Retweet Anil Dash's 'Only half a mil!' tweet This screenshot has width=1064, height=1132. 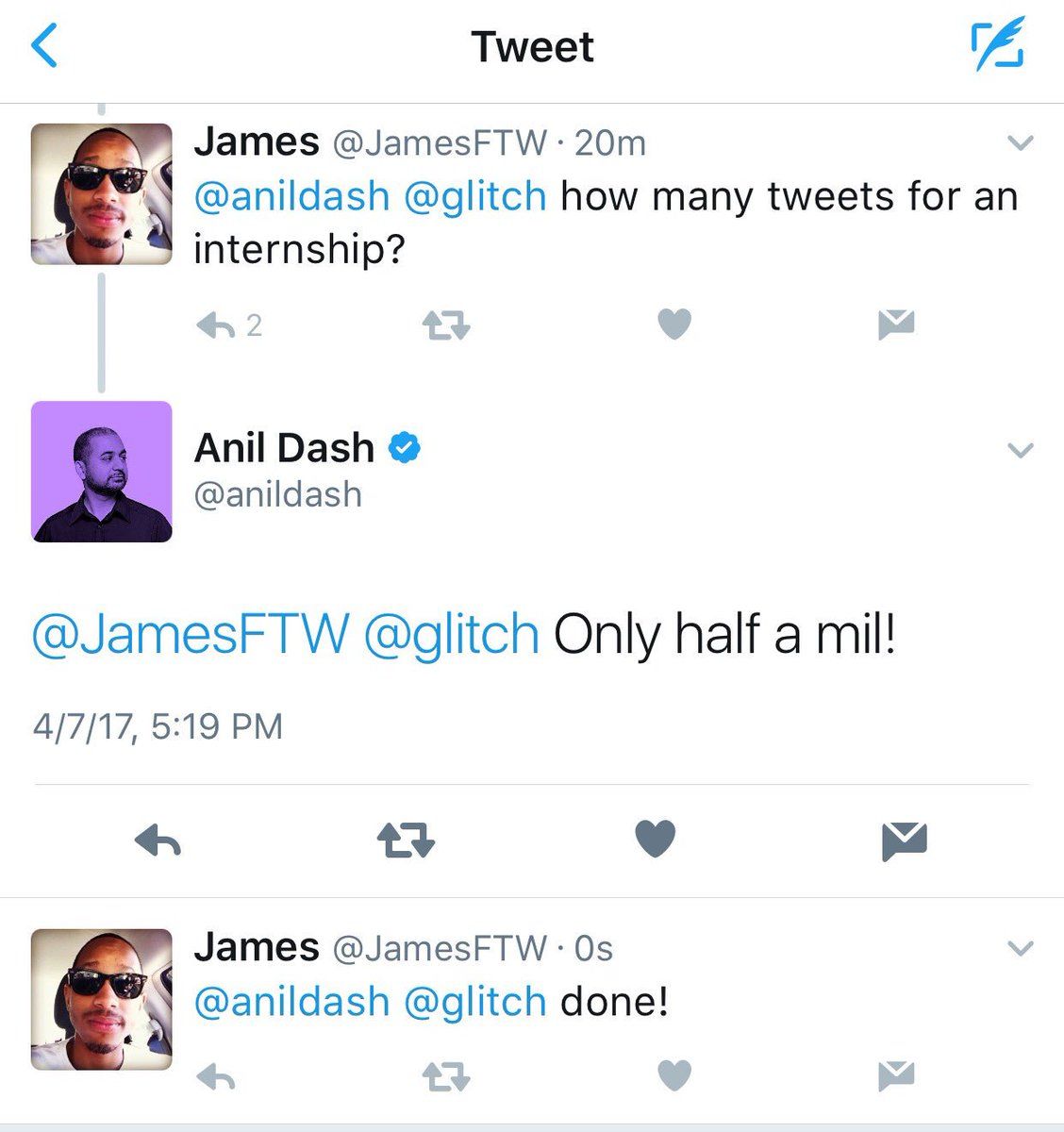click(x=406, y=839)
